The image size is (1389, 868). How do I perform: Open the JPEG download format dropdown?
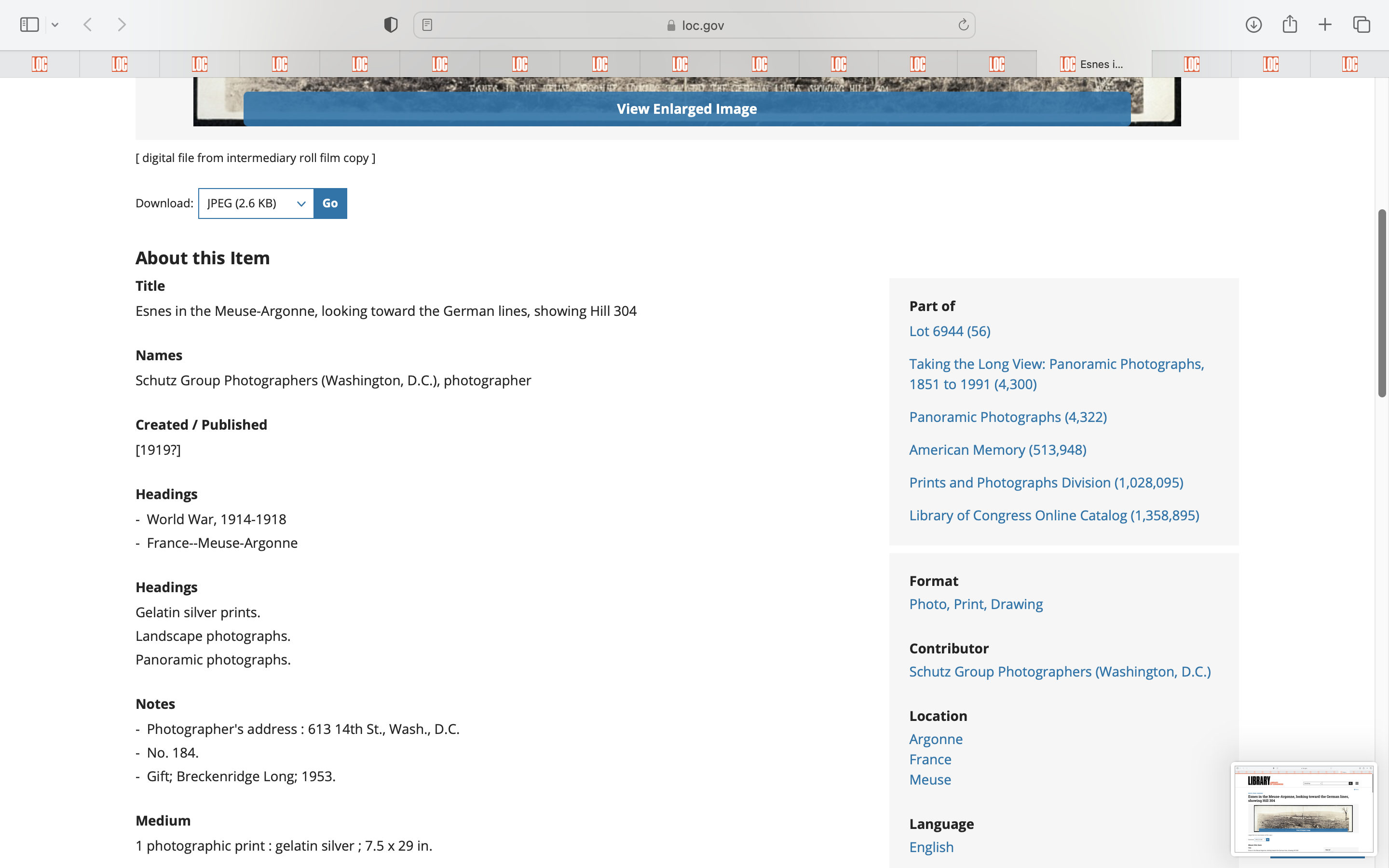pos(256,203)
